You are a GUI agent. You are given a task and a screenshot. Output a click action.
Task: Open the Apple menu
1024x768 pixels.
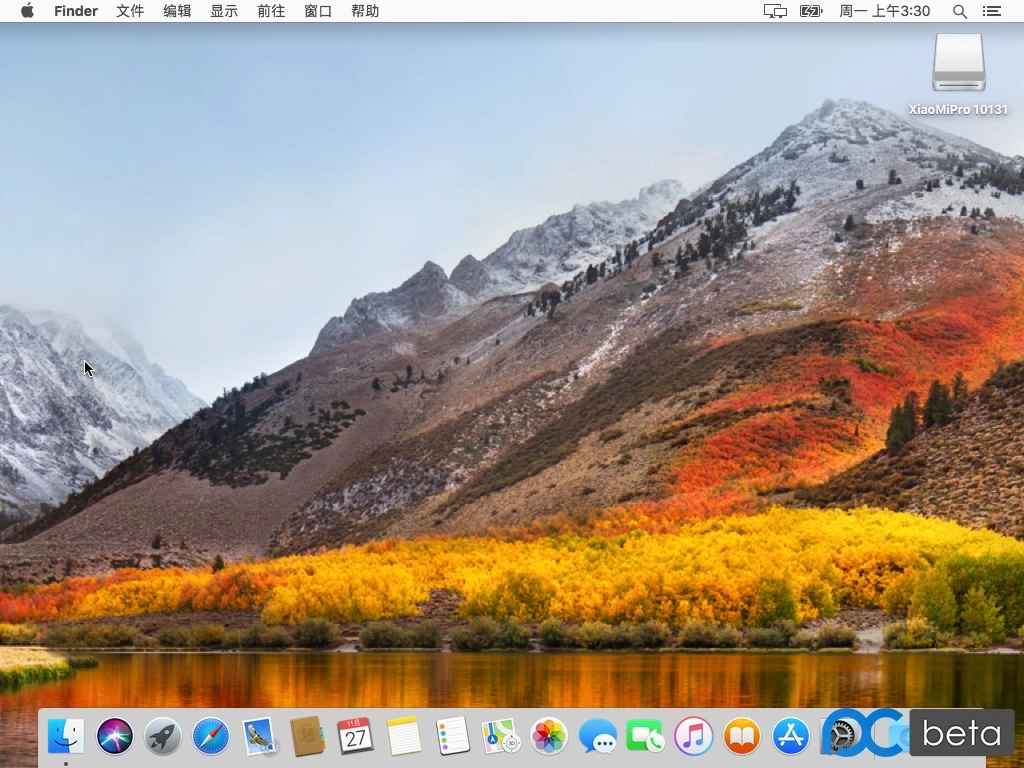[x=27, y=10]
